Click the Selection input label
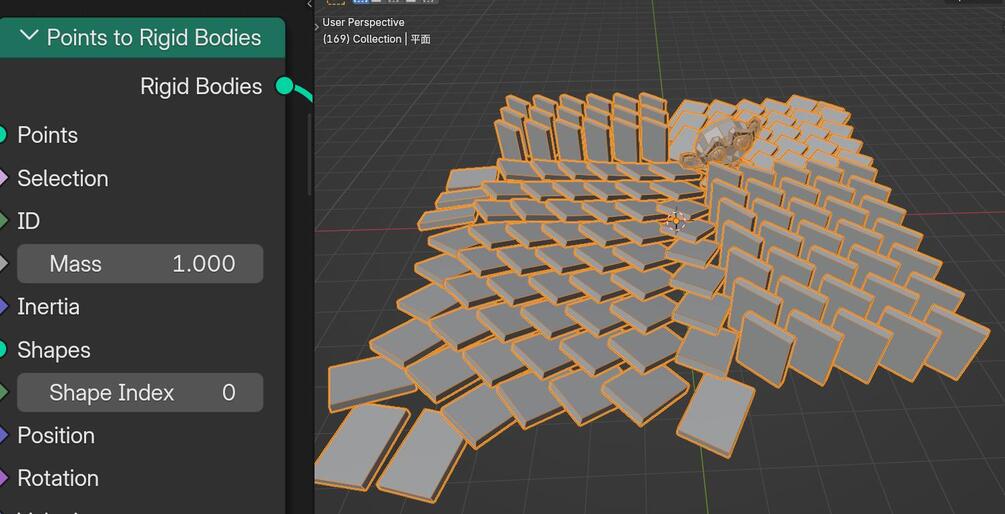Viewport: 1005px width, 514px height. pyautogui.click(x=63, y=178)
